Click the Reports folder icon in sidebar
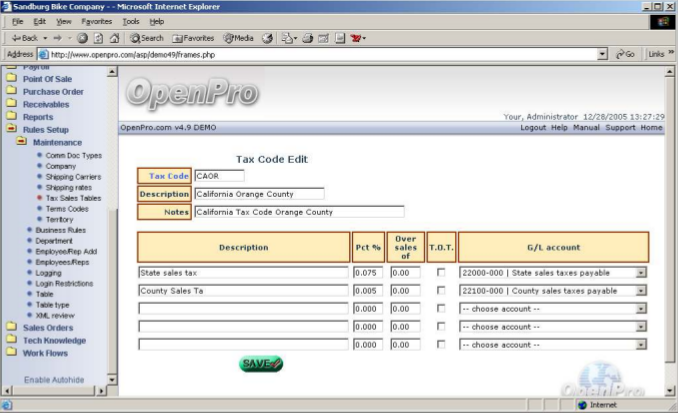Screen dimensions: 678x413 10,117
